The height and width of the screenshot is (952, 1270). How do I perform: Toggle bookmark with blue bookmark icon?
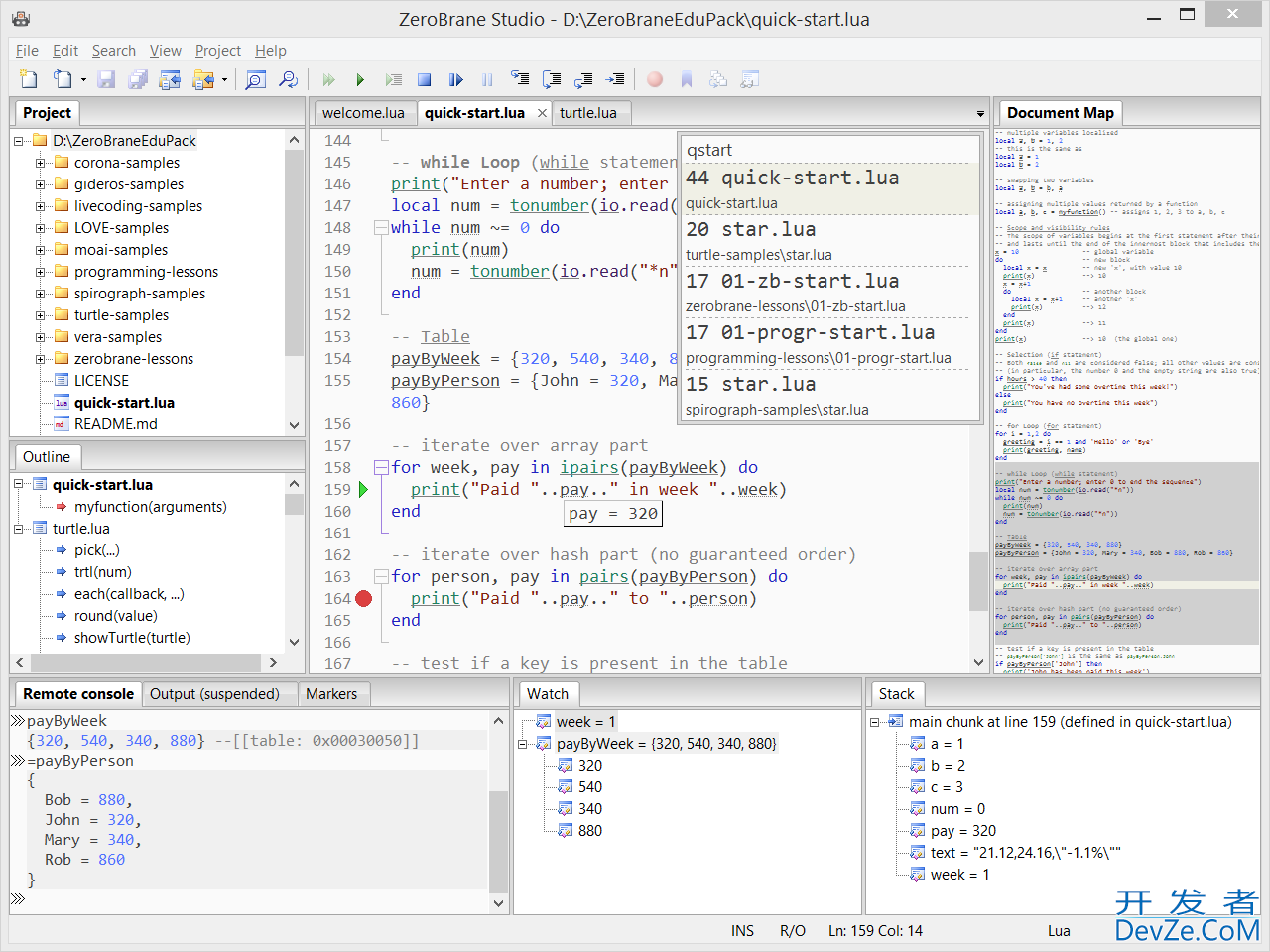(x=687, y=79)
